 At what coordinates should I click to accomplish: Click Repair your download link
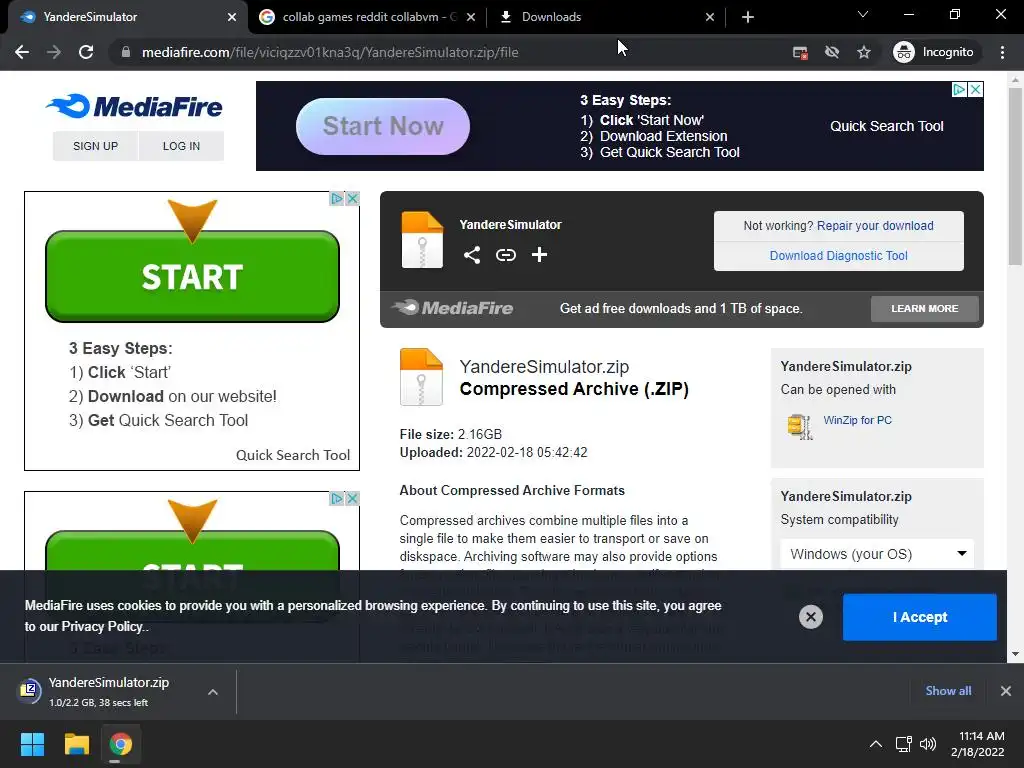tap(875, 225)
